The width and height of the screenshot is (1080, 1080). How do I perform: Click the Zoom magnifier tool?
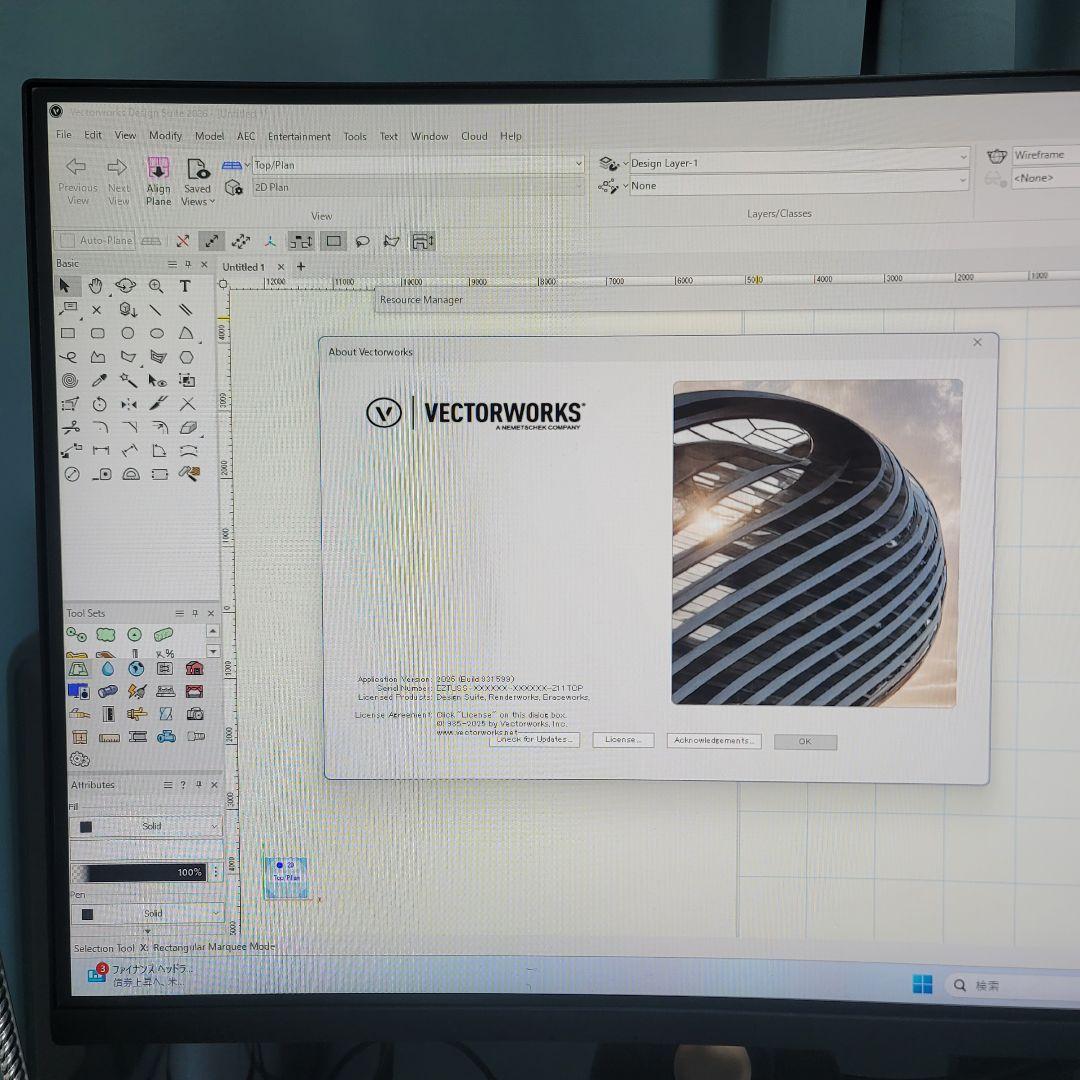click(156, 286)
